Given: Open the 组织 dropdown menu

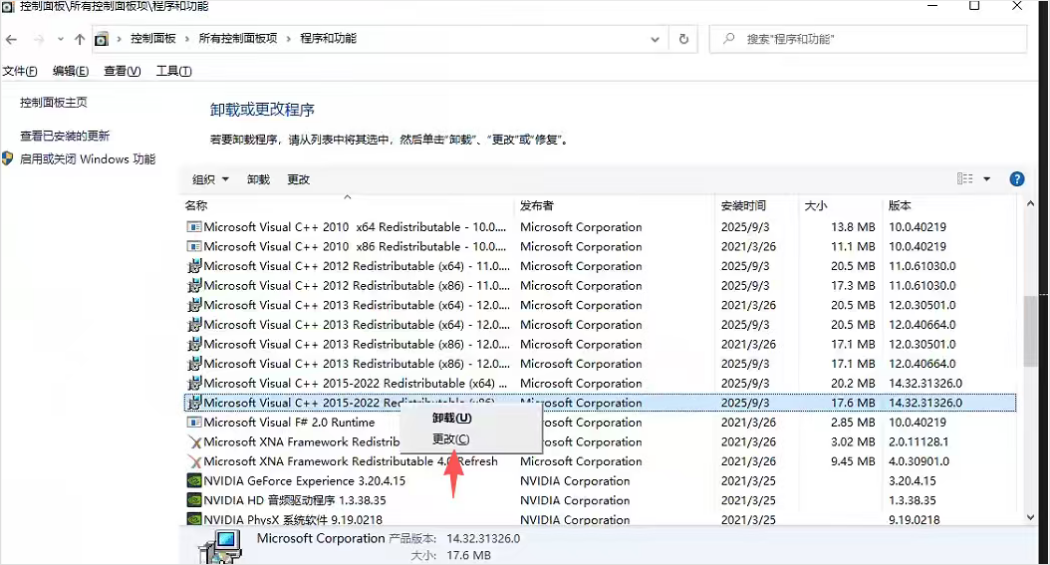Looking at the screenshot, I should click(x=210, y=180).
